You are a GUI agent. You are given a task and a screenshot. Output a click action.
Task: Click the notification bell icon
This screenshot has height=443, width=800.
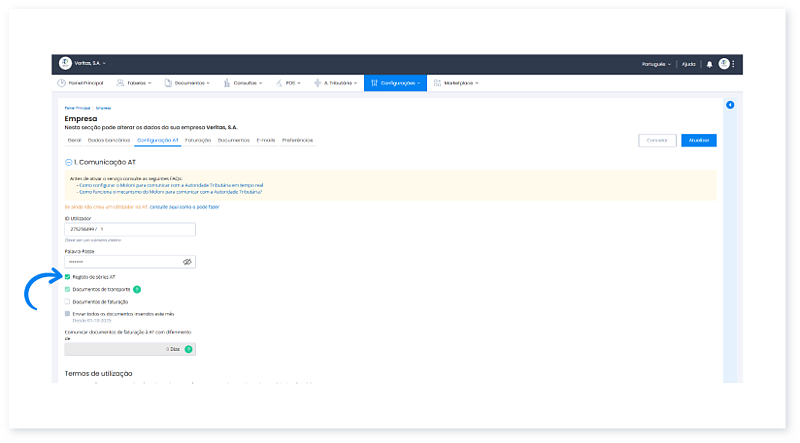click(709, 64)
